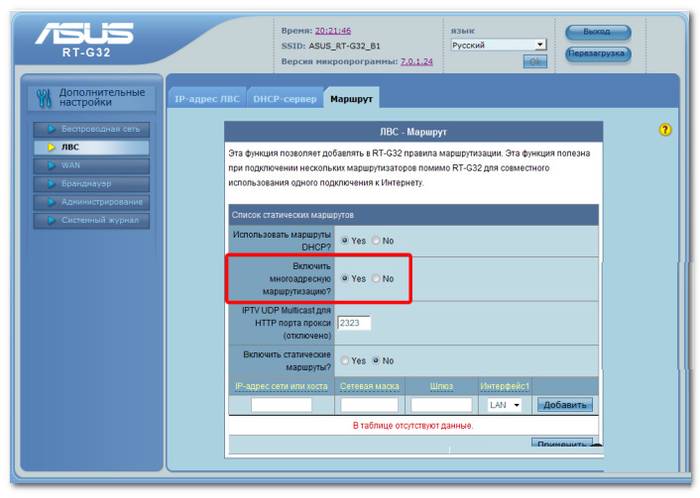Switch to the IP-адрес ЛВС tab
This screenshot has width=700, height=498.
click(x=207, y=99)
